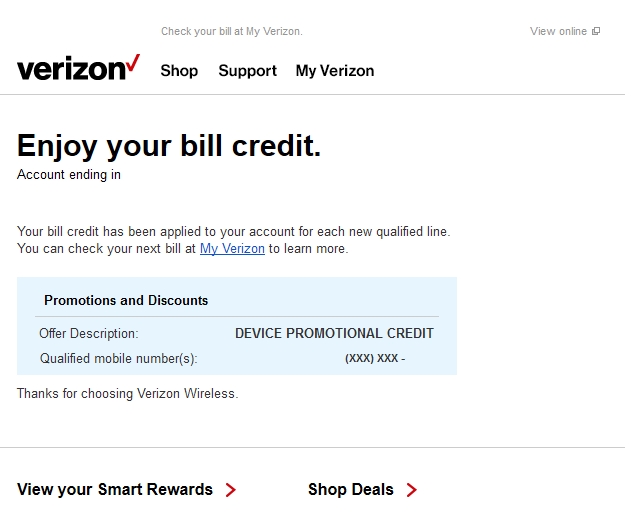Click the red chevron after Shop Deals
This screenshot has width=637, height=526.
tap(412, 490)
